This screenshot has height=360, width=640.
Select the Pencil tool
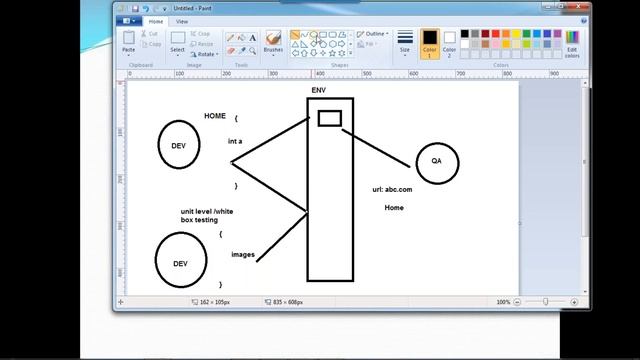point(230,38)
